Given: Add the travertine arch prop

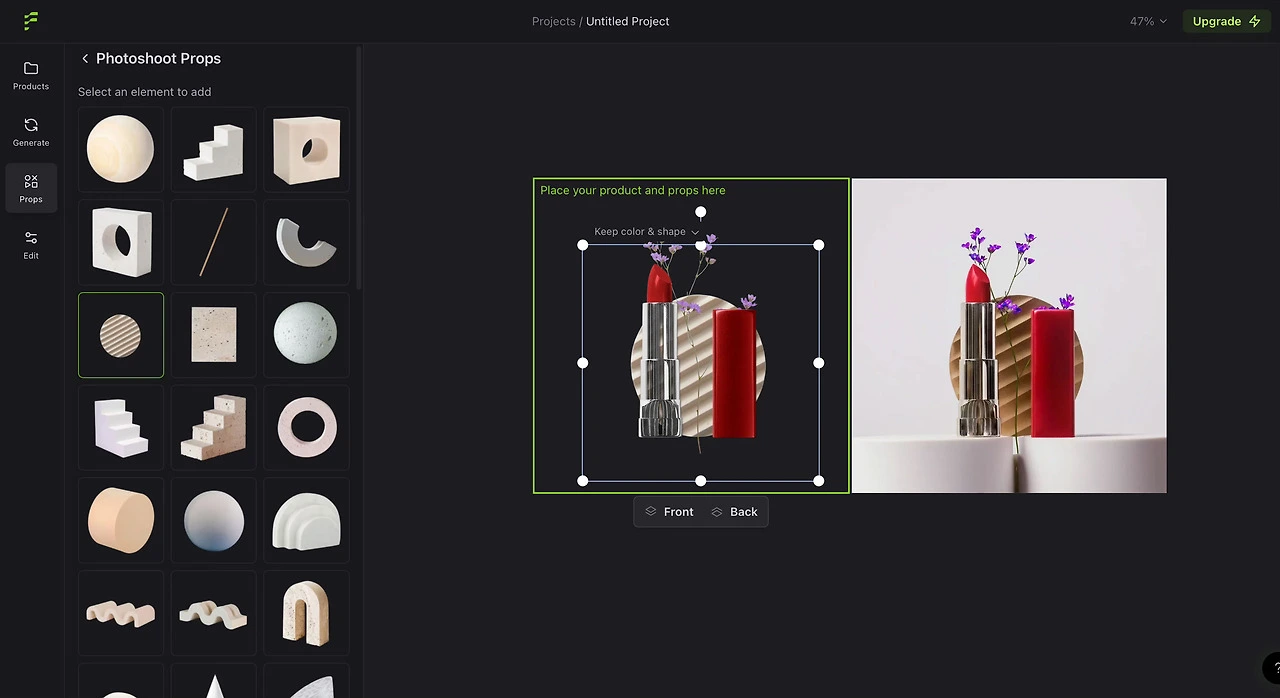Looking at the screenshot, I should click(x=306, y=613).
